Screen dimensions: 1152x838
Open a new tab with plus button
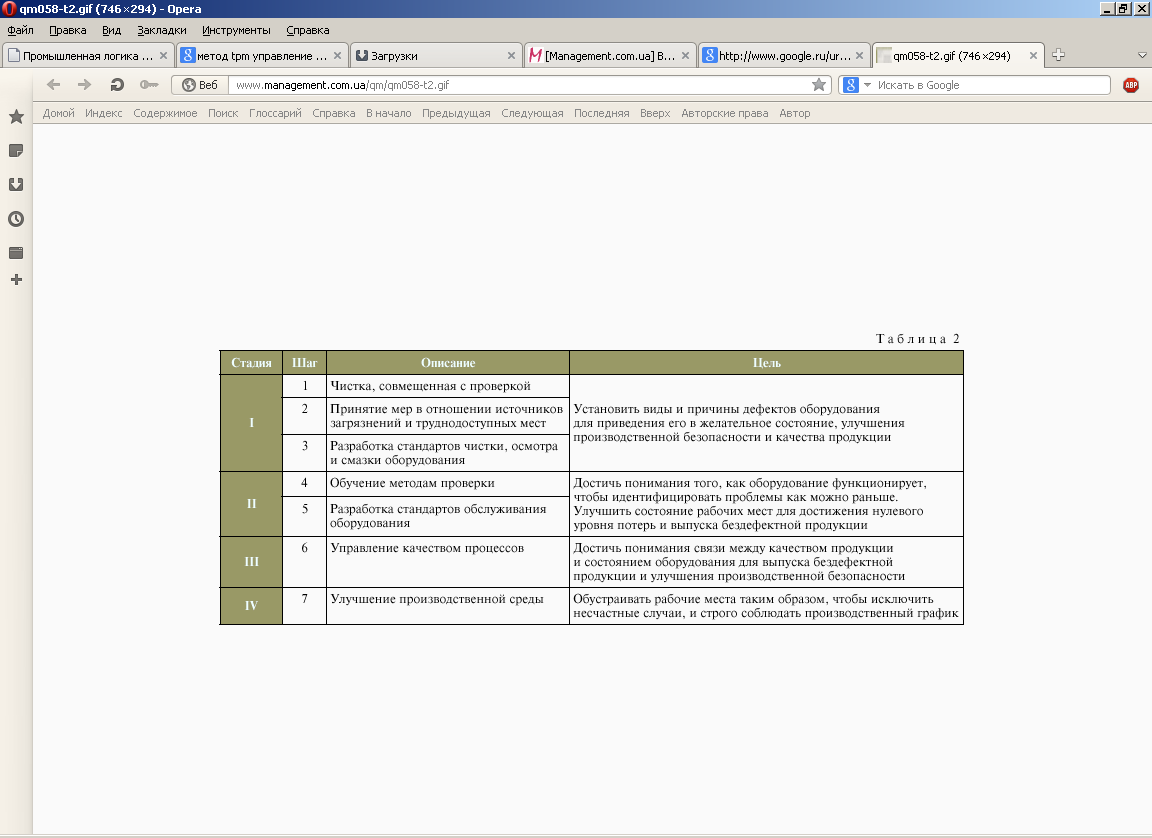[x=1058, y=55]
